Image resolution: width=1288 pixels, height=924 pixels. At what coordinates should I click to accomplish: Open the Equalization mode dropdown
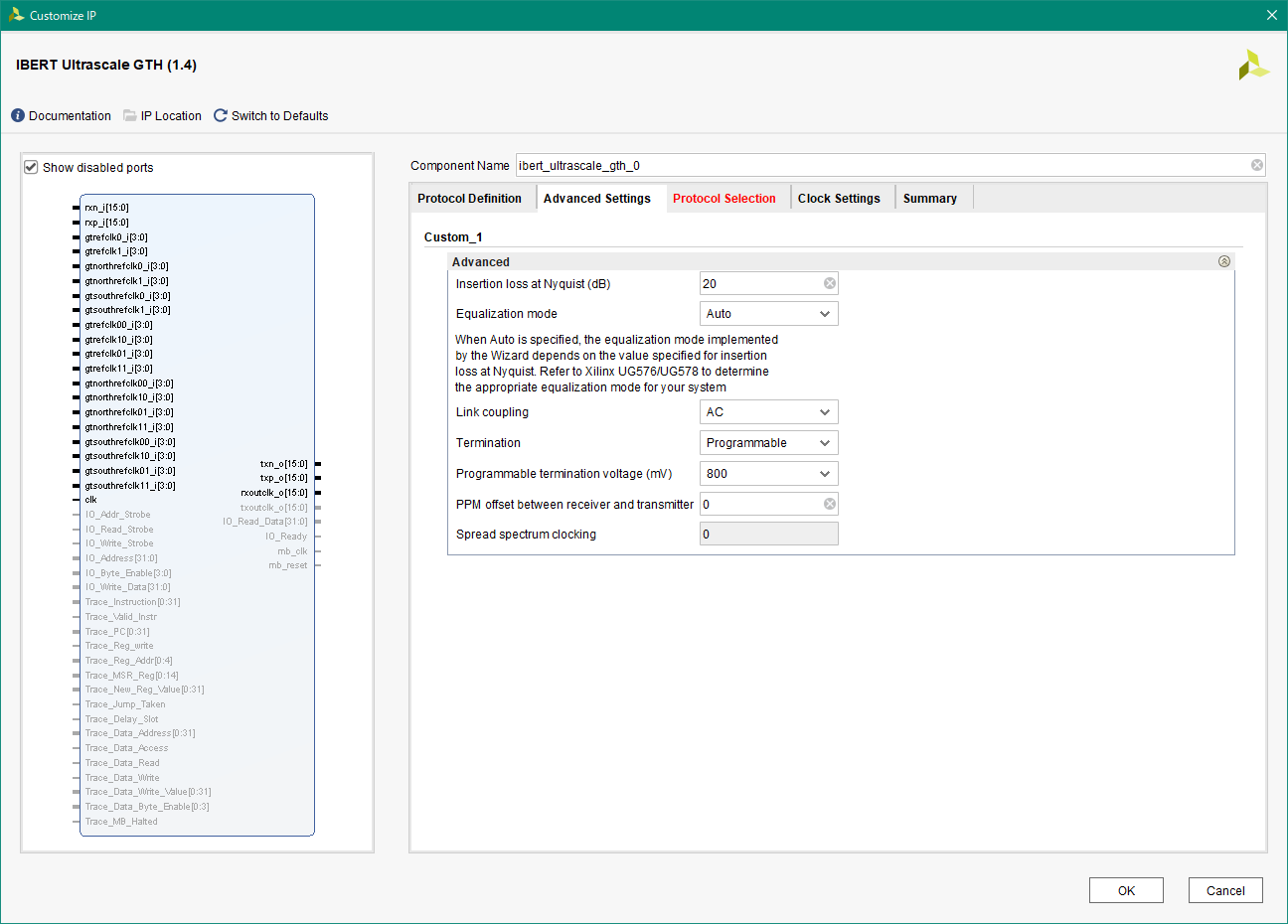(x=769, y=314)
